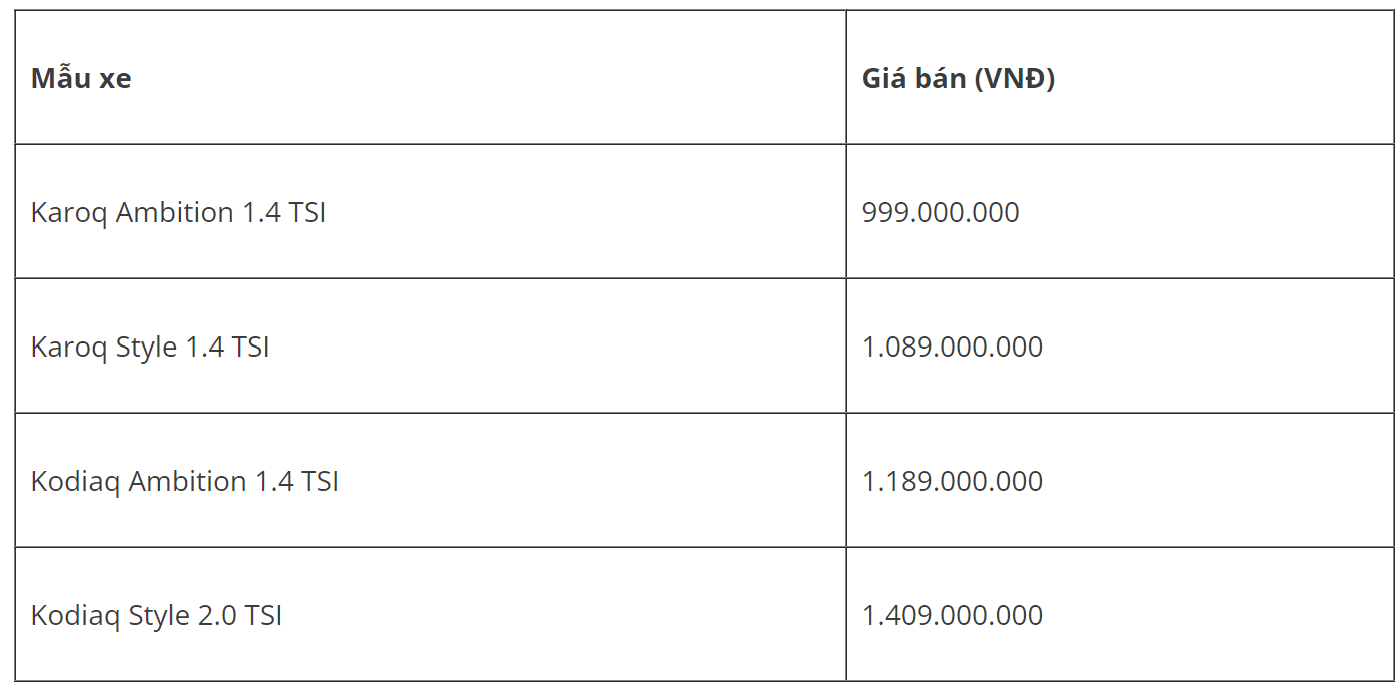Click the "Mẫu xe" column header
This screenshot has height=690, width=1400.
click(x=81, y=78)
